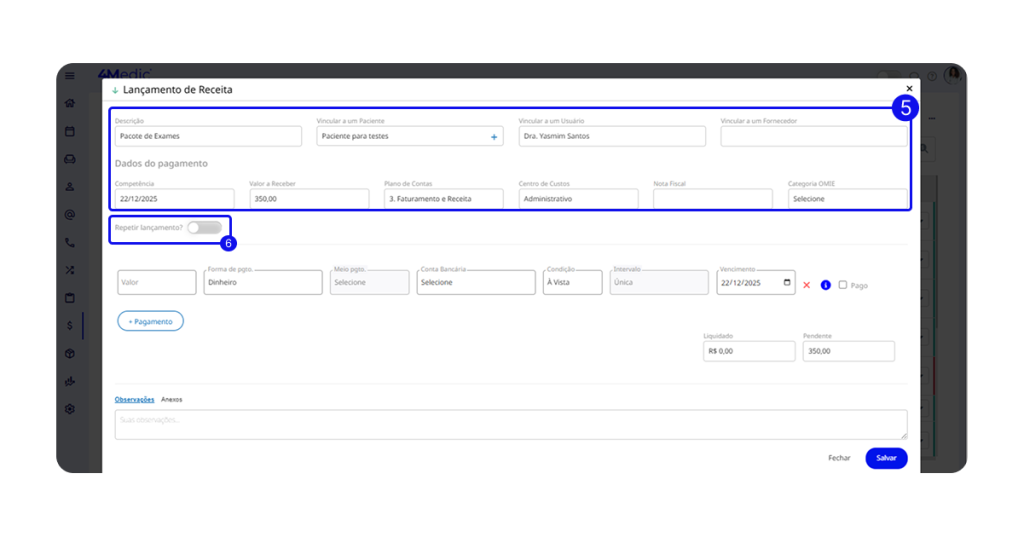Screen dimensions: 1024x537
Task: Switch to the Anexos tab
Action: point(172,399)
